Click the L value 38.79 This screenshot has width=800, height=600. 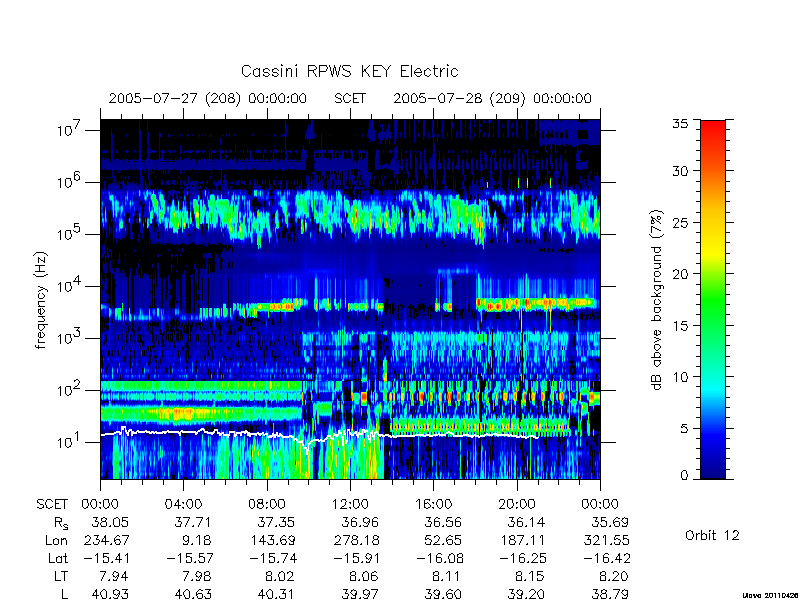pyautogui.click(x=610, y=594)
